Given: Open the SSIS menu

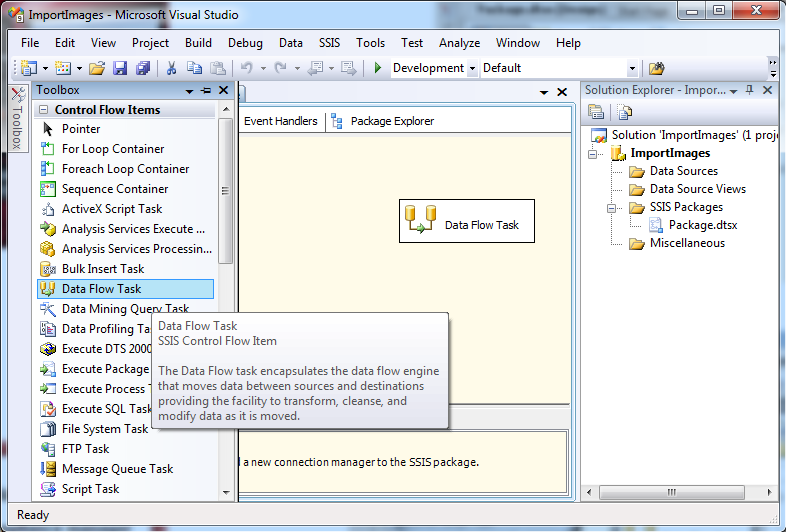Looking at the screenshot, I should point(329,43).
